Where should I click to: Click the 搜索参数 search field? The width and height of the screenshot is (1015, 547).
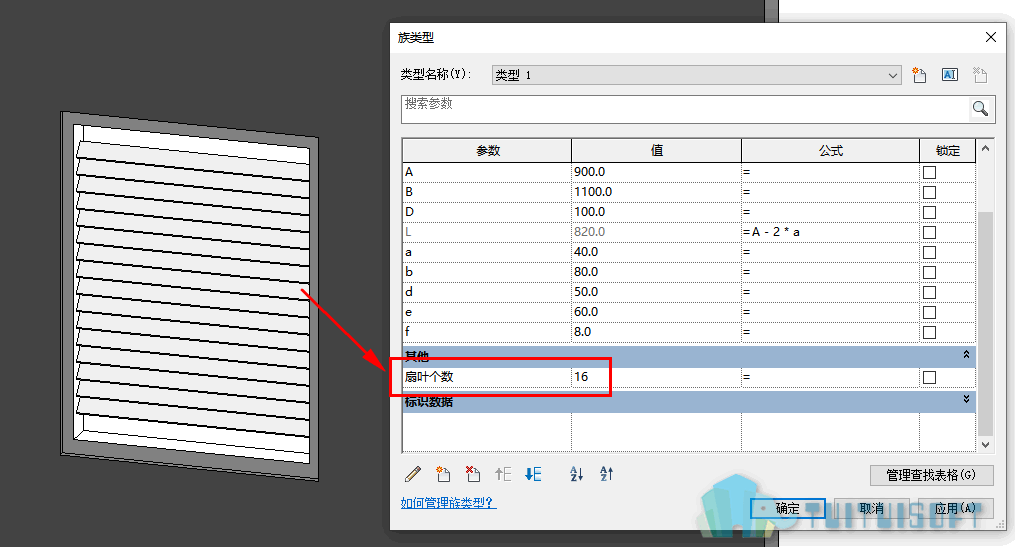pos(685,109)
